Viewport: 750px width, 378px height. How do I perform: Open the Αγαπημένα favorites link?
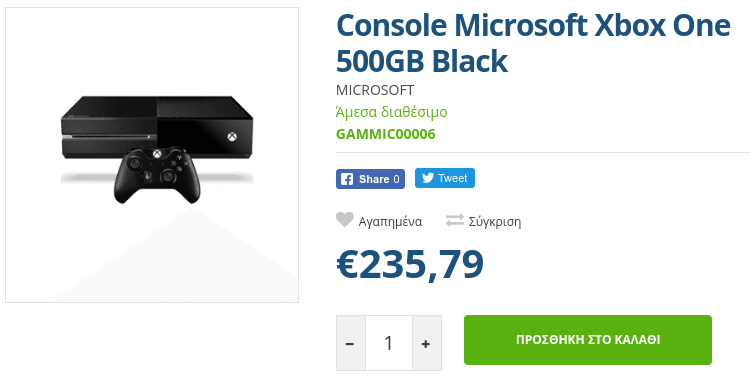[x=390, y=222]
